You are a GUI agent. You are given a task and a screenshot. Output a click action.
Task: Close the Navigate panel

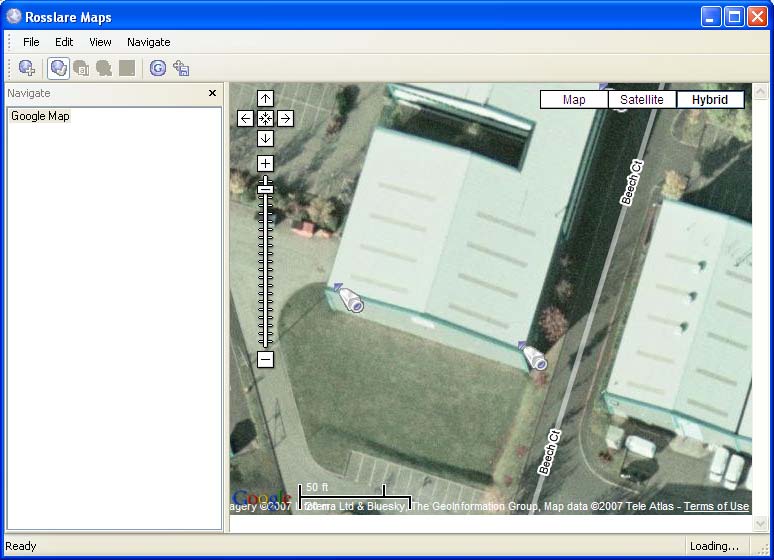coord(212,93)
